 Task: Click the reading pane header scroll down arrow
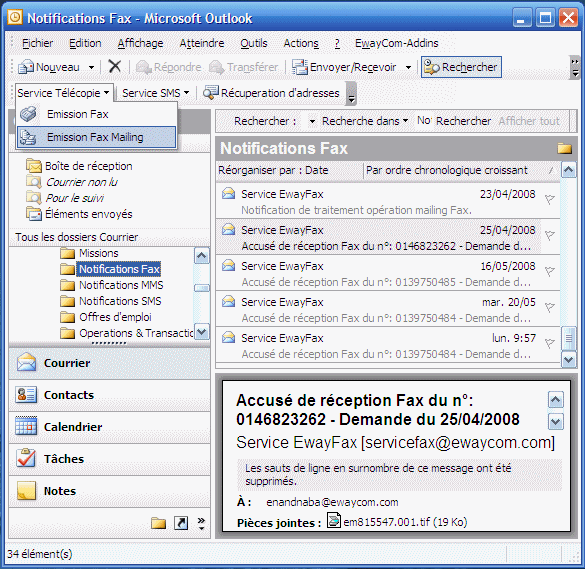point(556,422)
